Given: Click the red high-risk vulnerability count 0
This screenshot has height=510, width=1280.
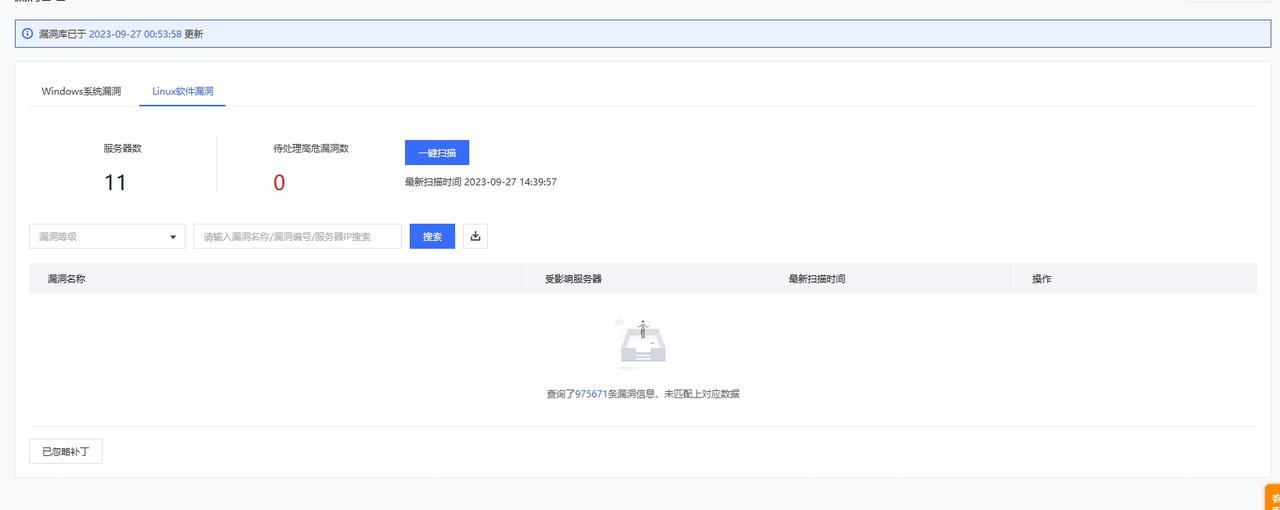Looking at the screenshot, I should point(279,182).
